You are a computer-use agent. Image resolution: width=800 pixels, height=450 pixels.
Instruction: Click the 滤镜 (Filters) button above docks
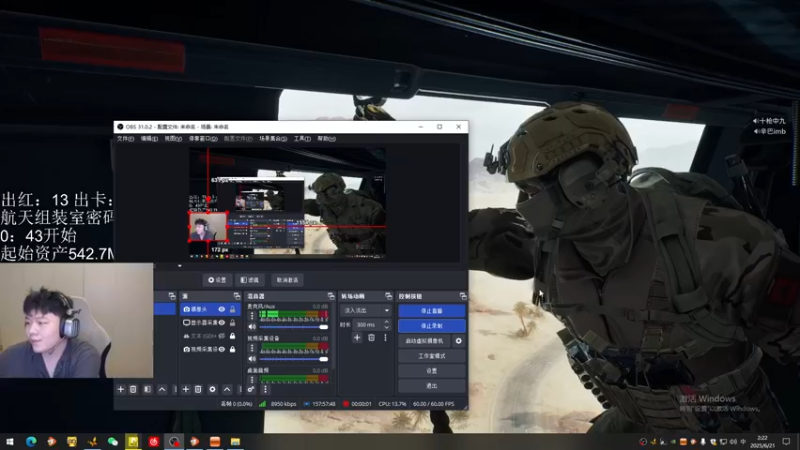(x=250, y=280)
